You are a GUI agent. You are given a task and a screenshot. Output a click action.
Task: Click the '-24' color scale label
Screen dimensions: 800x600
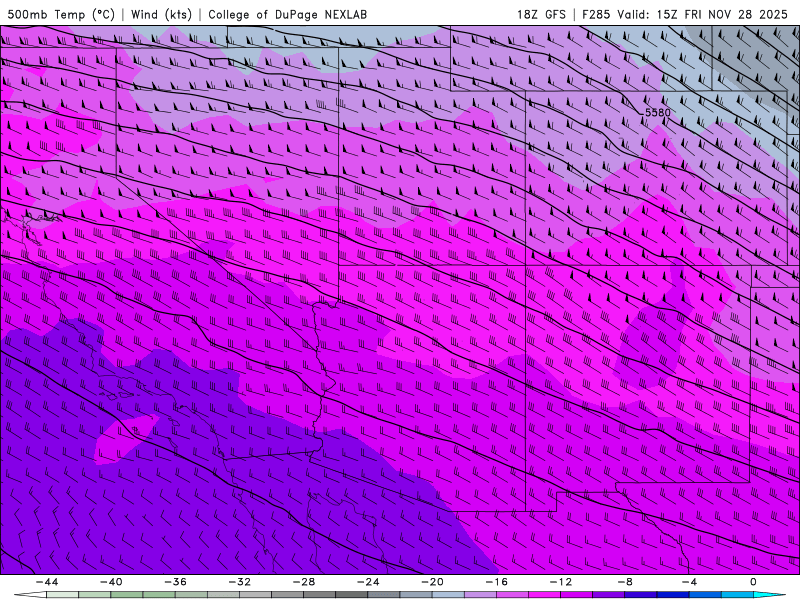(368, 582)
